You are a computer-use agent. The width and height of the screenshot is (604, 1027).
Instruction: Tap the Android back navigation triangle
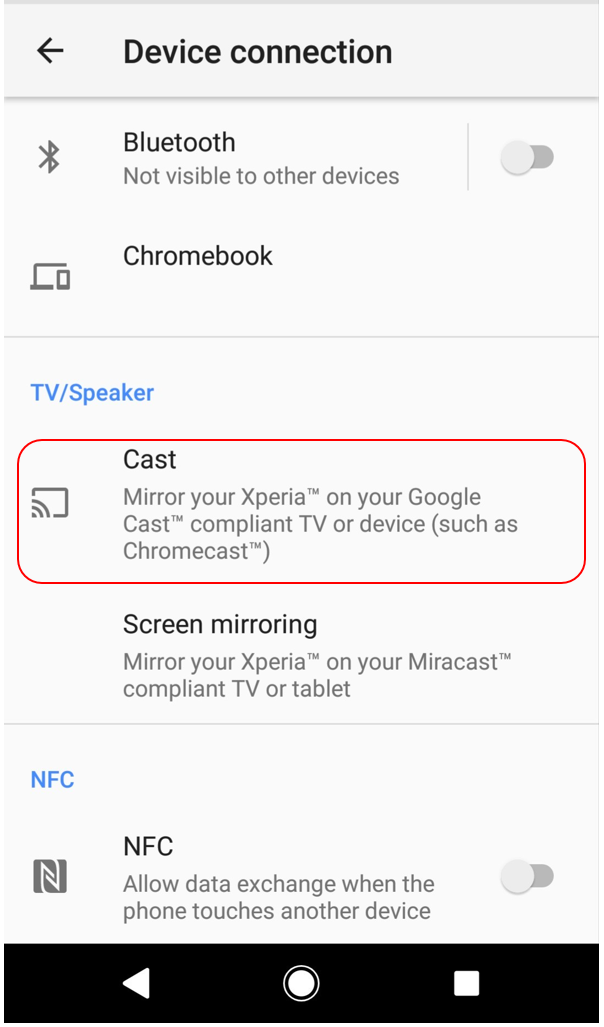click(x=137, y=983)
